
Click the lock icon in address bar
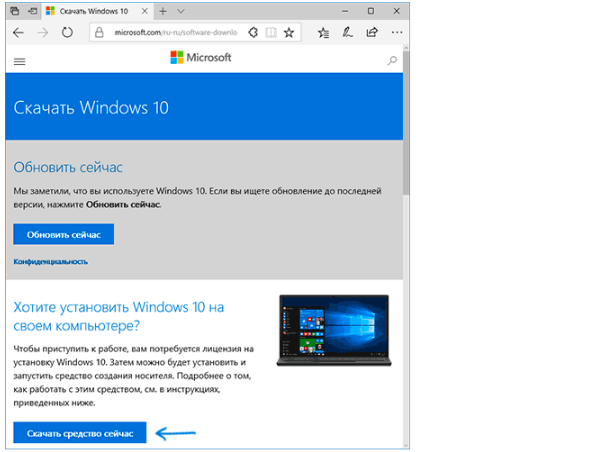pyautogui.click(x=99, y=33)
